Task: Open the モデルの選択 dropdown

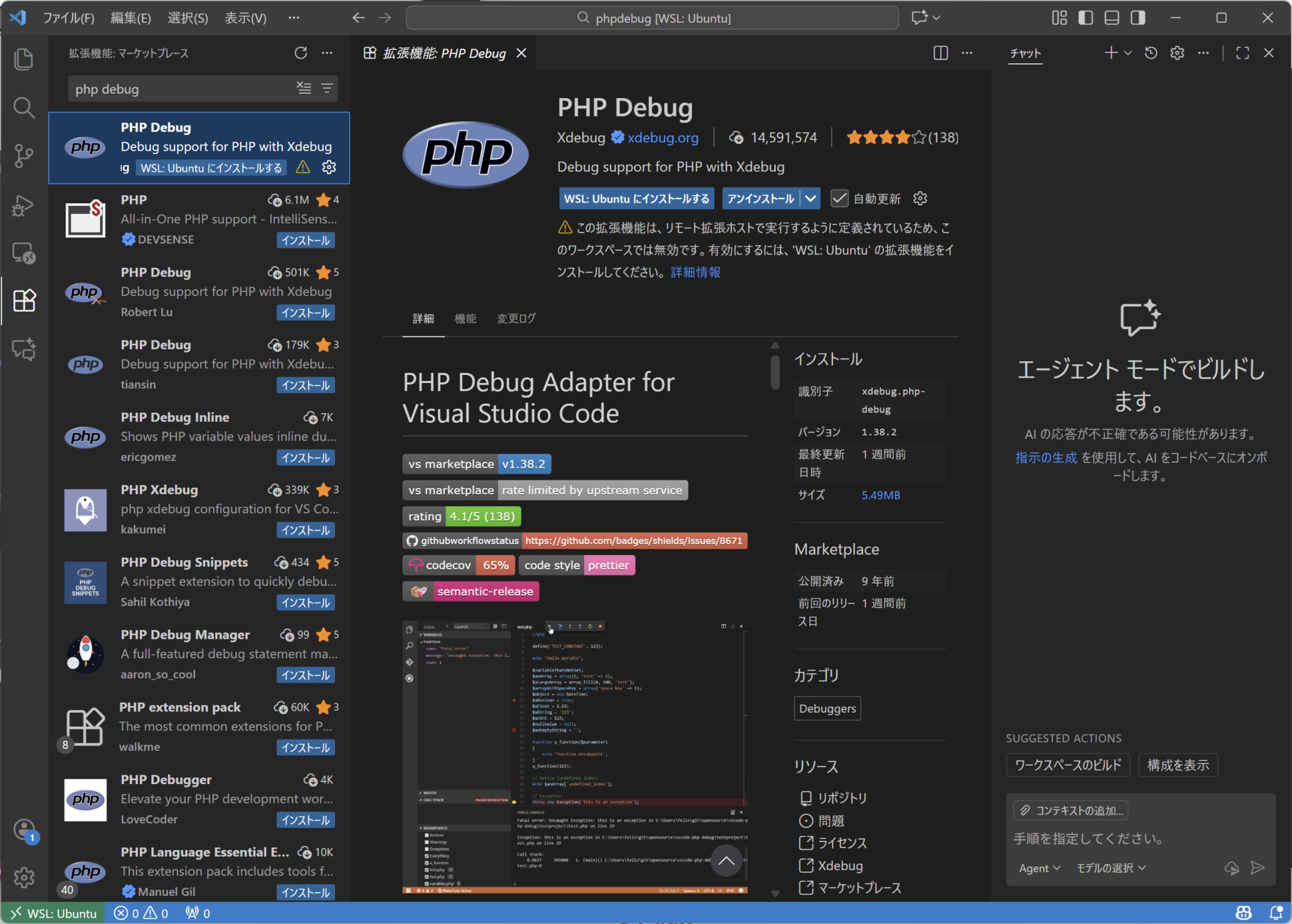Action: point(1111,868)
